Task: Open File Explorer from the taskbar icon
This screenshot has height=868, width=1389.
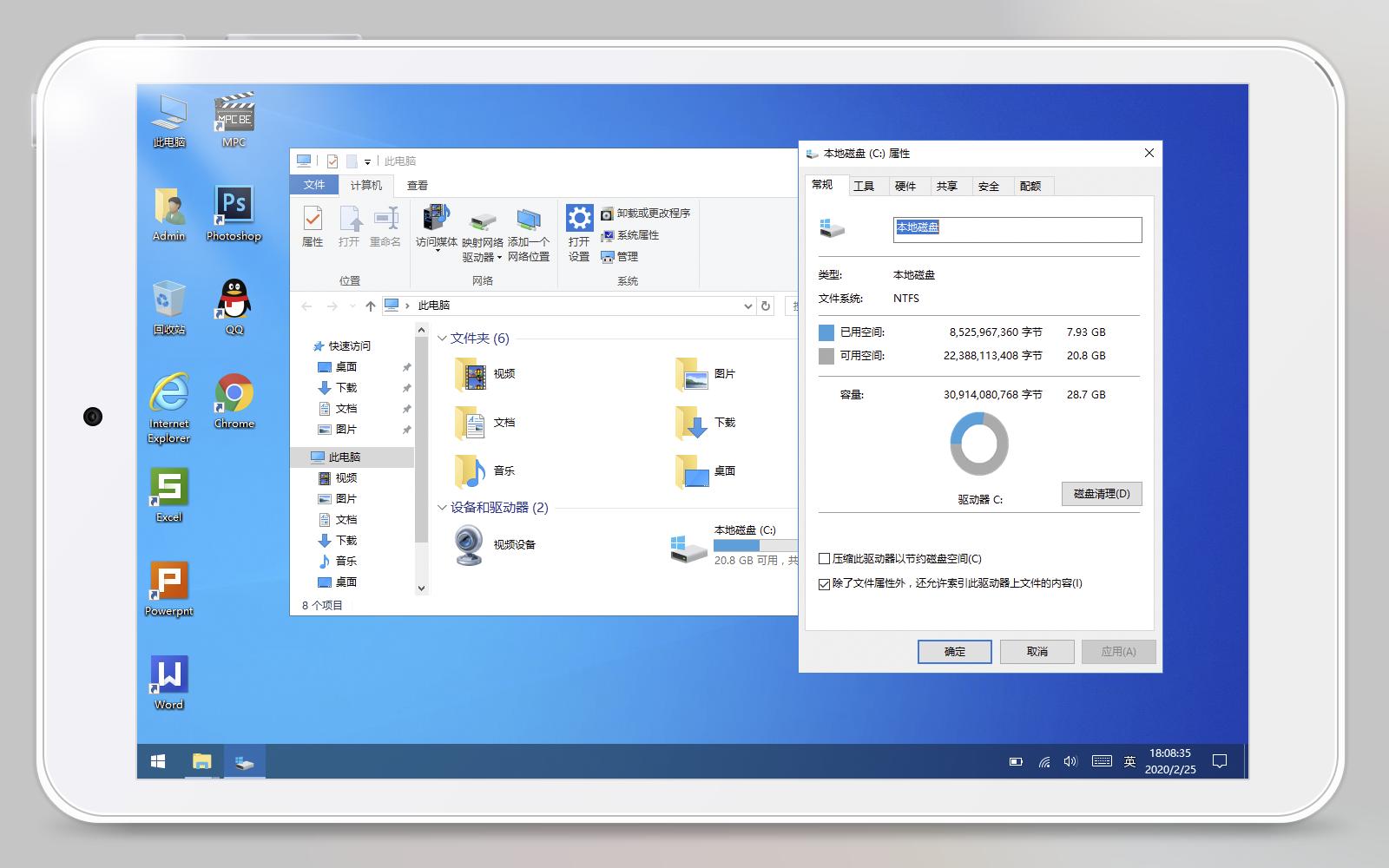Action: [x=201, y=760]
